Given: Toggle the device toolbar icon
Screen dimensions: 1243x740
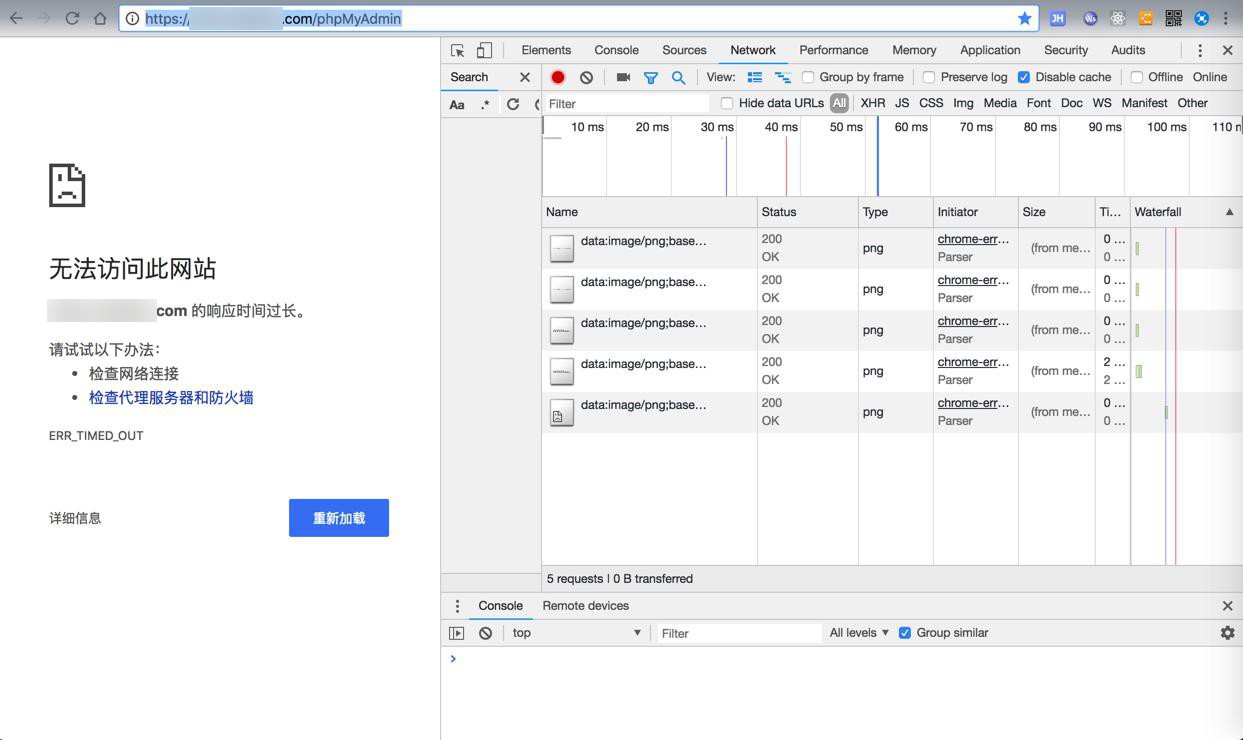Looking at the screenshot, I should pyautogui.click(x=484, y=50).
